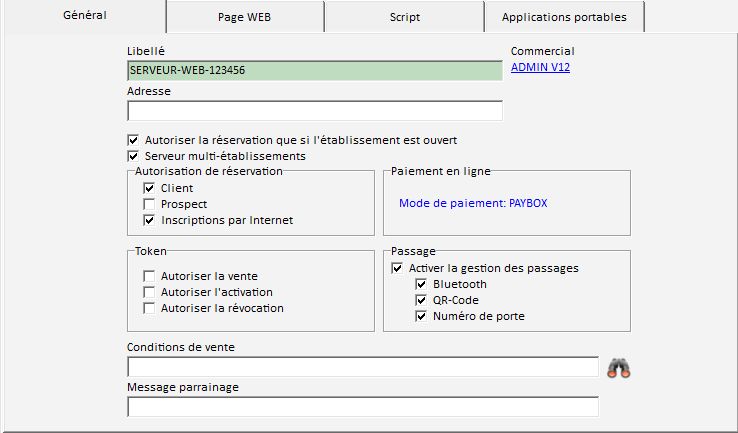Enable Autoriser la vente token option

(149, 276)
